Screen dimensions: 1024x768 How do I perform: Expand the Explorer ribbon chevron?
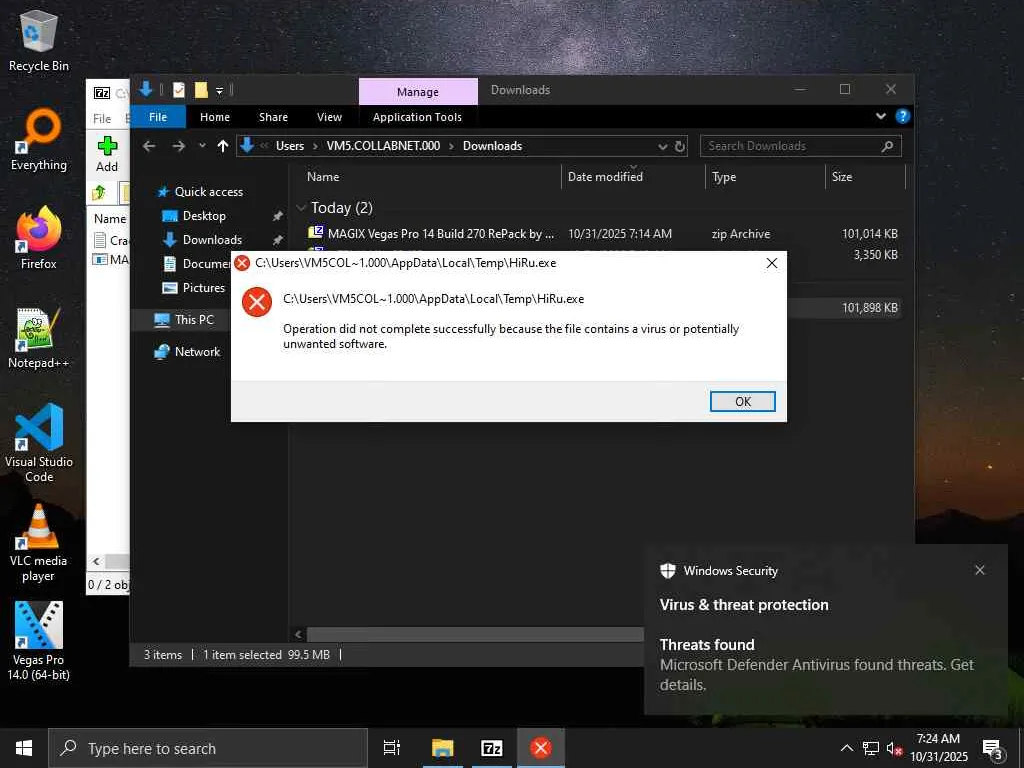point(881,116)
